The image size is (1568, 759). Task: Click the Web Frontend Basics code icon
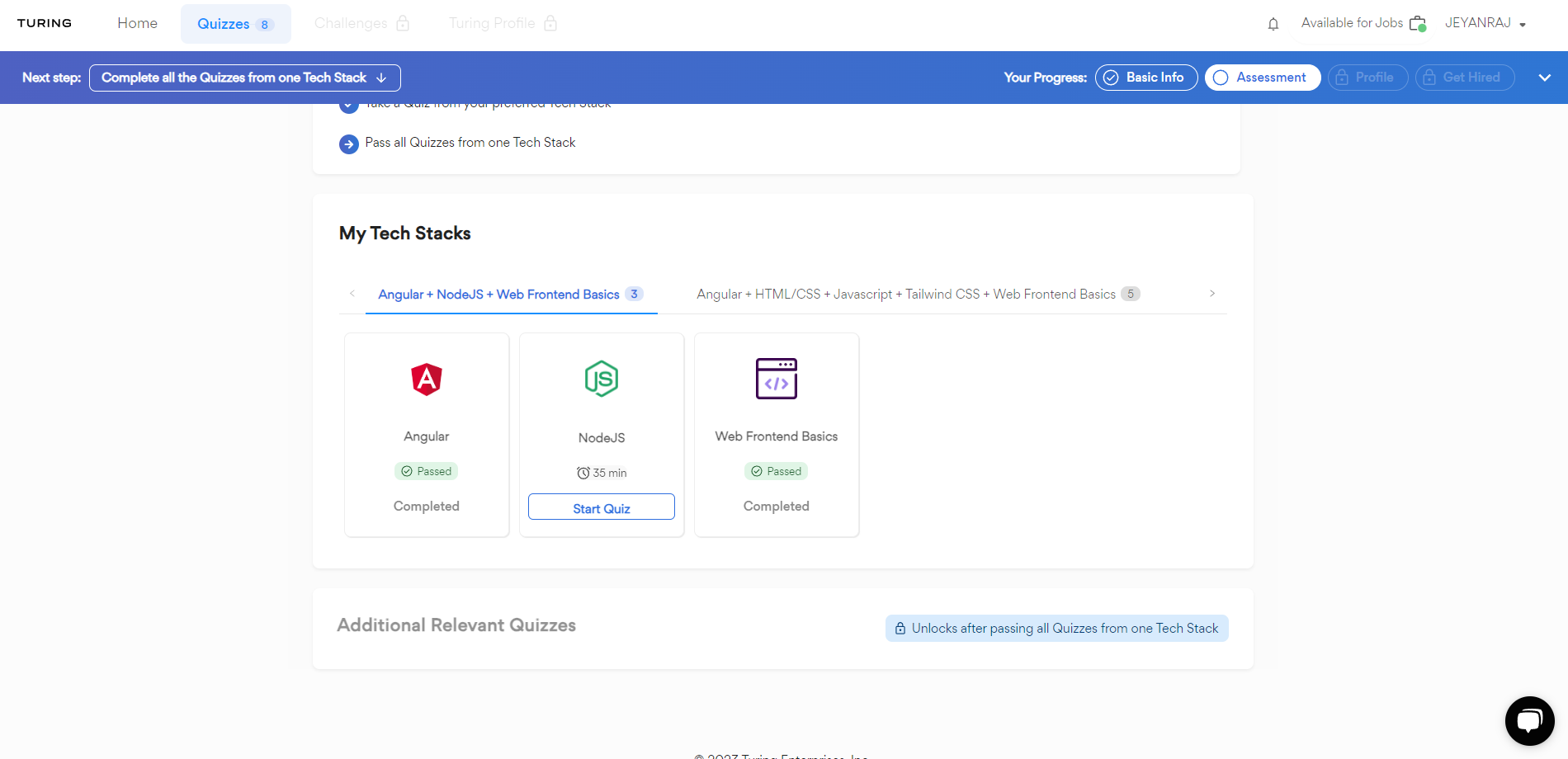(x=777, y=379)
